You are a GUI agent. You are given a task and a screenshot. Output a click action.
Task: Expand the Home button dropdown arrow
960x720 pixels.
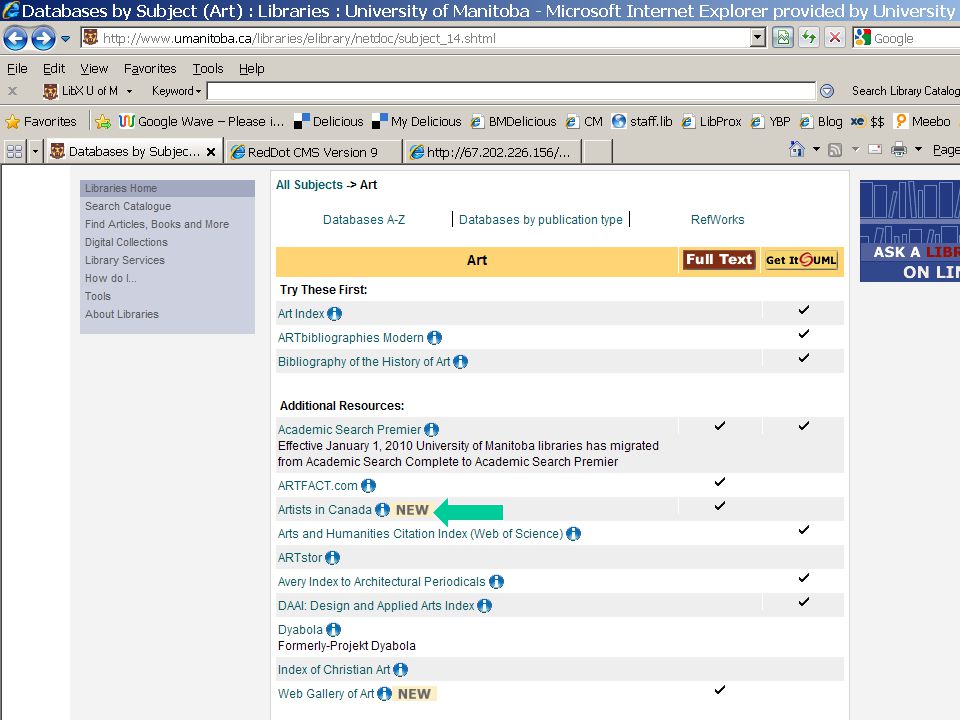816,149
